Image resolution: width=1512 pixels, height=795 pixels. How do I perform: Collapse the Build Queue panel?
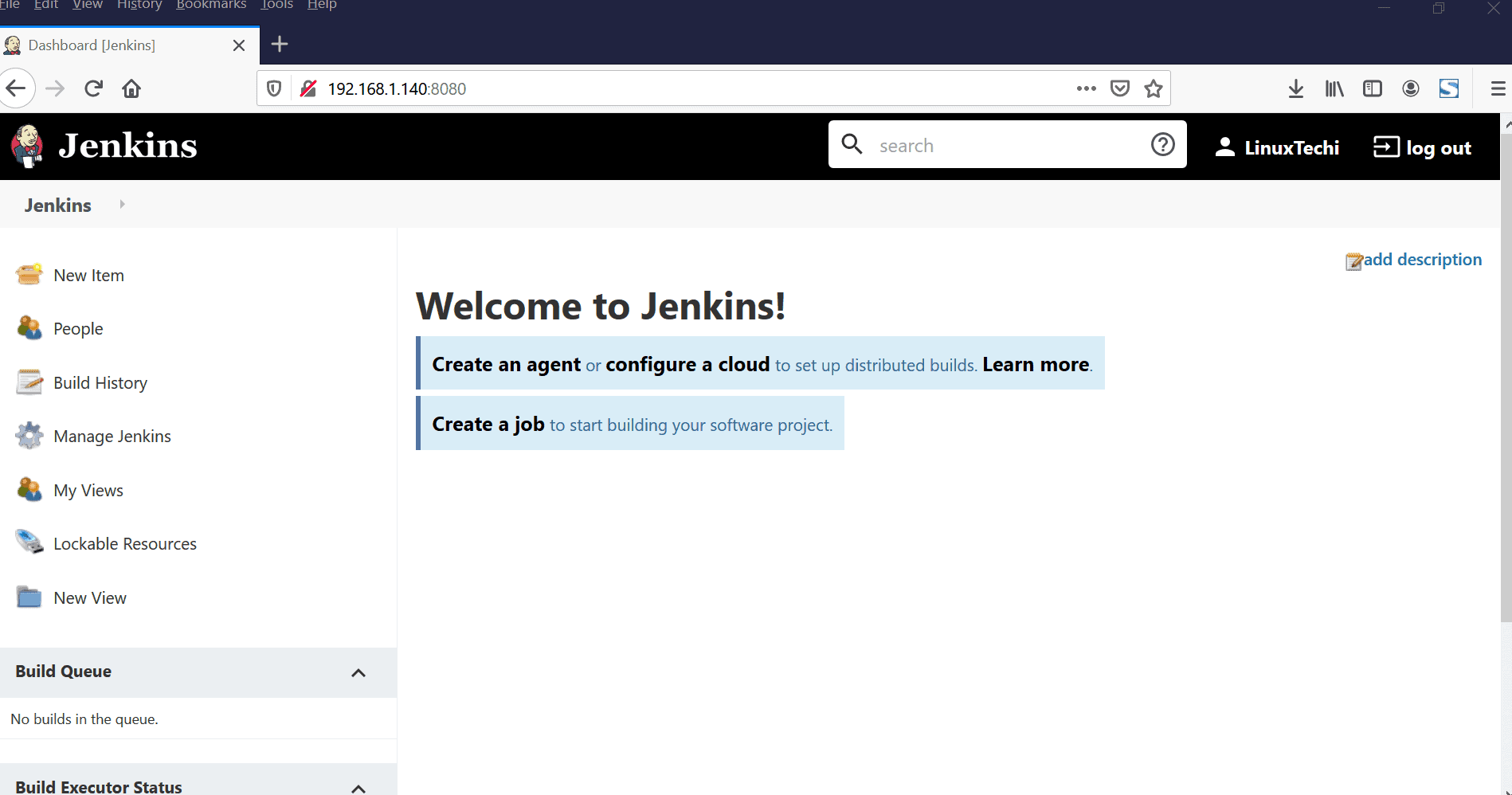click(358, 673)
